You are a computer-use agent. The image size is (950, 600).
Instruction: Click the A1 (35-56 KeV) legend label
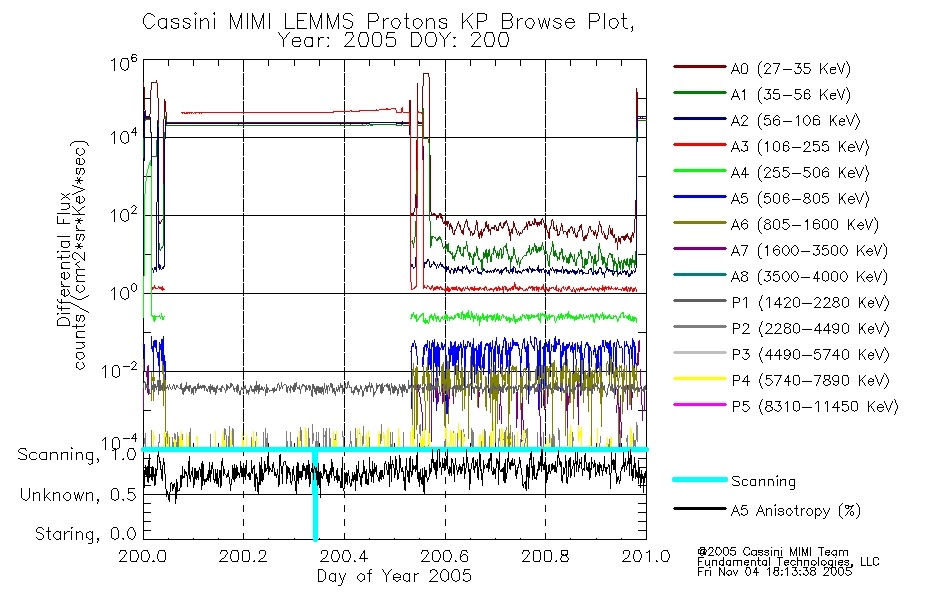click(790, 95)
